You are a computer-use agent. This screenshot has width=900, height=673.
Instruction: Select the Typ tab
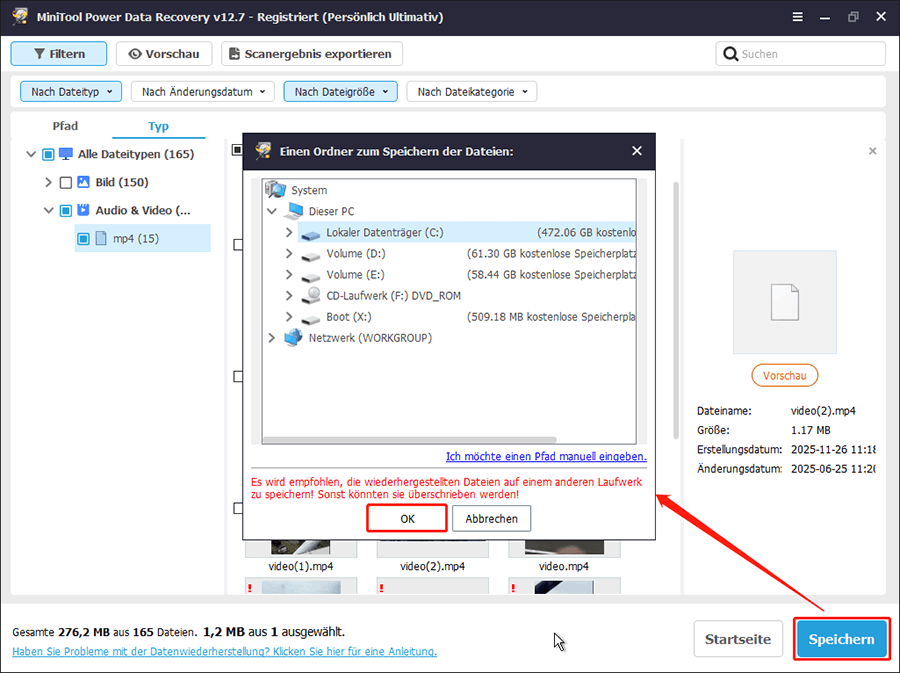157,126
